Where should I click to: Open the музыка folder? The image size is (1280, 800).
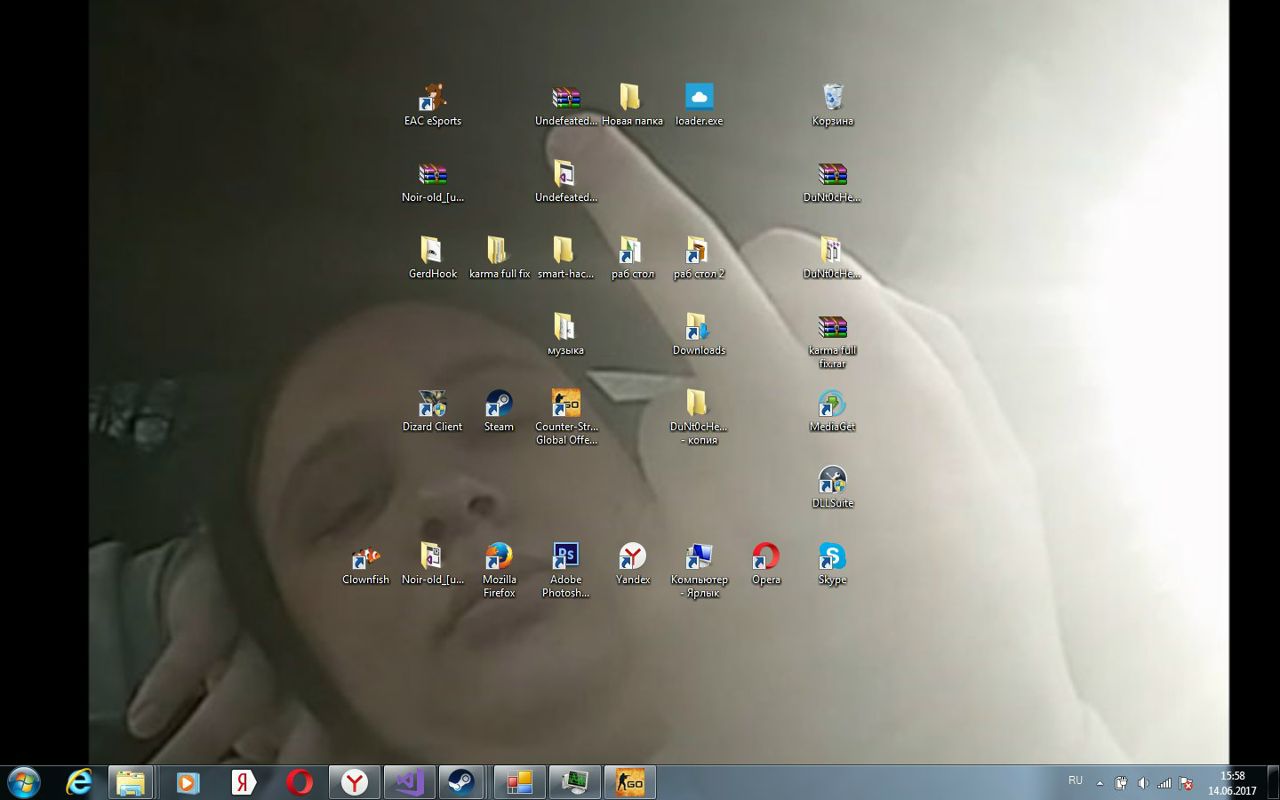565,328
